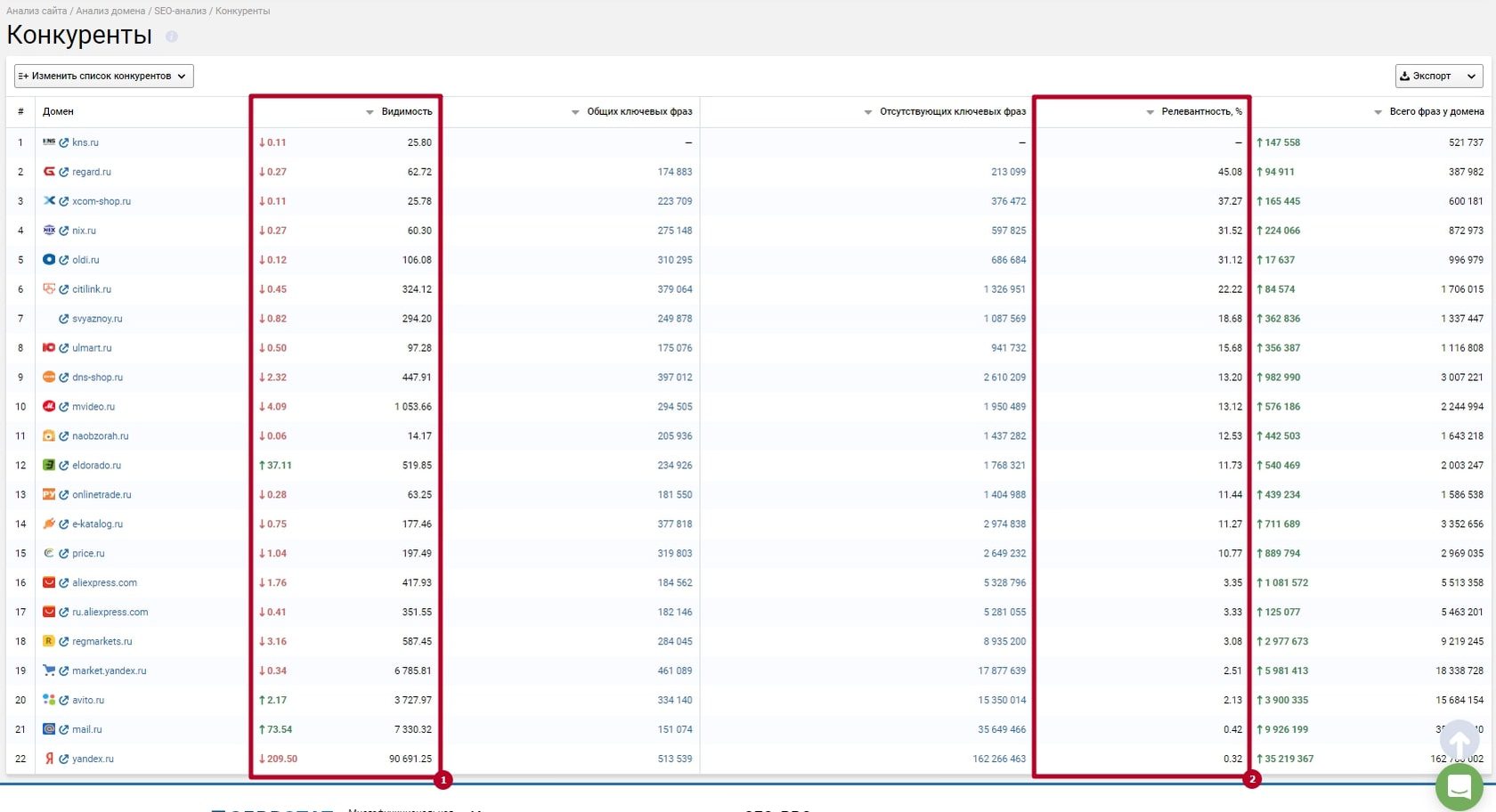Image resolution: width=1496 pixels, height=812 pixels.
Task: Open external link icon for dns-shop.ru
Action: [64, 378]
